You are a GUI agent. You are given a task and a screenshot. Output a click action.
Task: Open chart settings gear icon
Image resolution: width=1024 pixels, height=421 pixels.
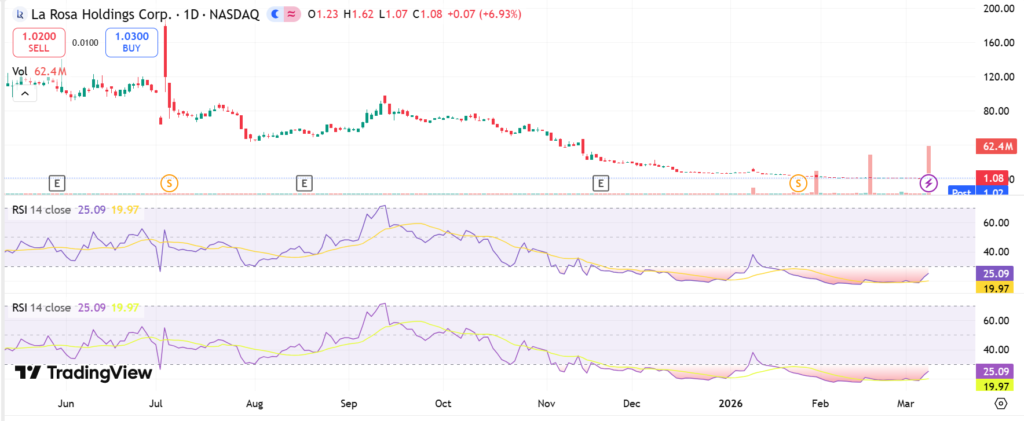(1000, 404)
